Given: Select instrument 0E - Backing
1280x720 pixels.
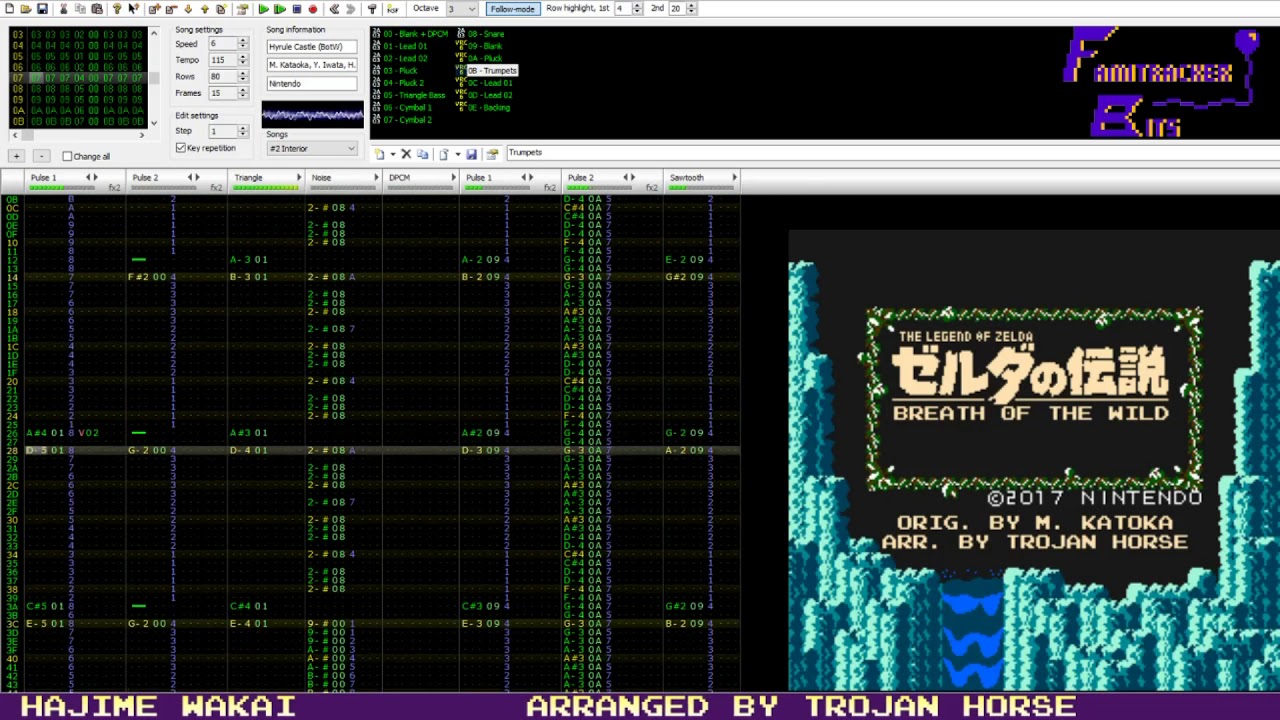Looking at the screenshot, I should (x=483, y=107).
